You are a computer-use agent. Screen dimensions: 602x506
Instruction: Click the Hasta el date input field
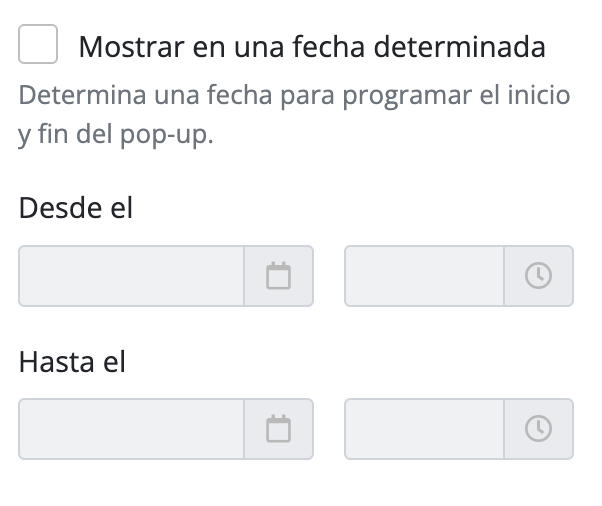click(x=131, y=429)
